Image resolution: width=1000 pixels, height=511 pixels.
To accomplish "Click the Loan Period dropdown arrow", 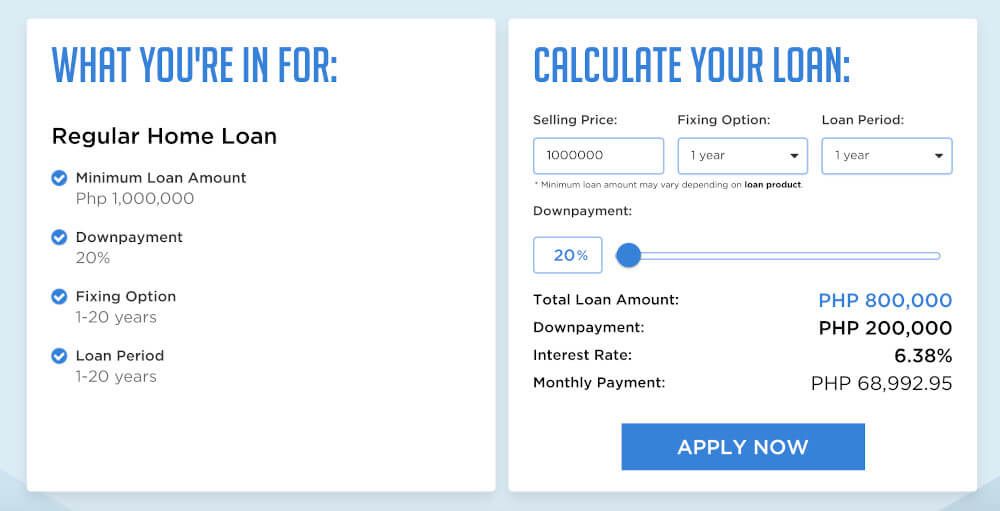I will coord(939,156).
